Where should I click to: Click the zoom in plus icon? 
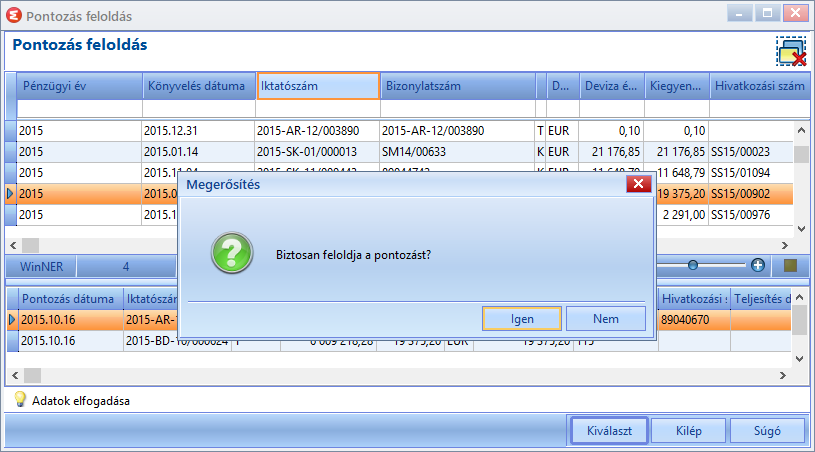pyautogui.click(x=758, y=265)
